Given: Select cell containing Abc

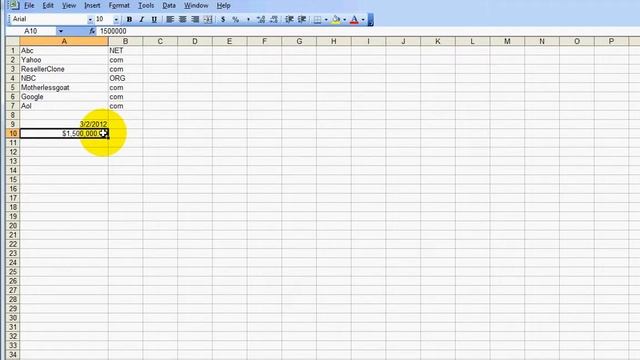Looking at the screenshot, I should click(x=64, y=51).
